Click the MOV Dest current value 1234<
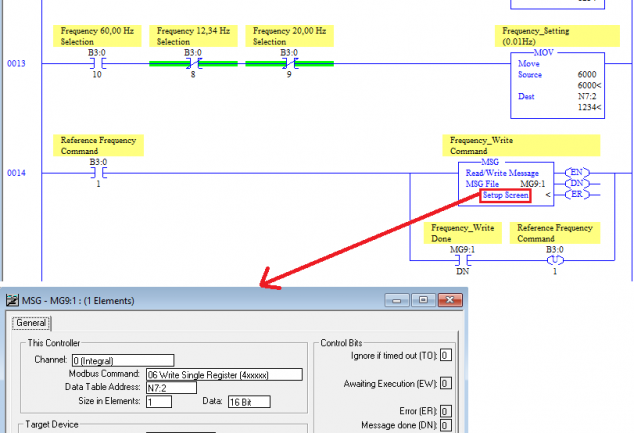The width and height of the screenshot is (634, 433). [x=589, y=107]
